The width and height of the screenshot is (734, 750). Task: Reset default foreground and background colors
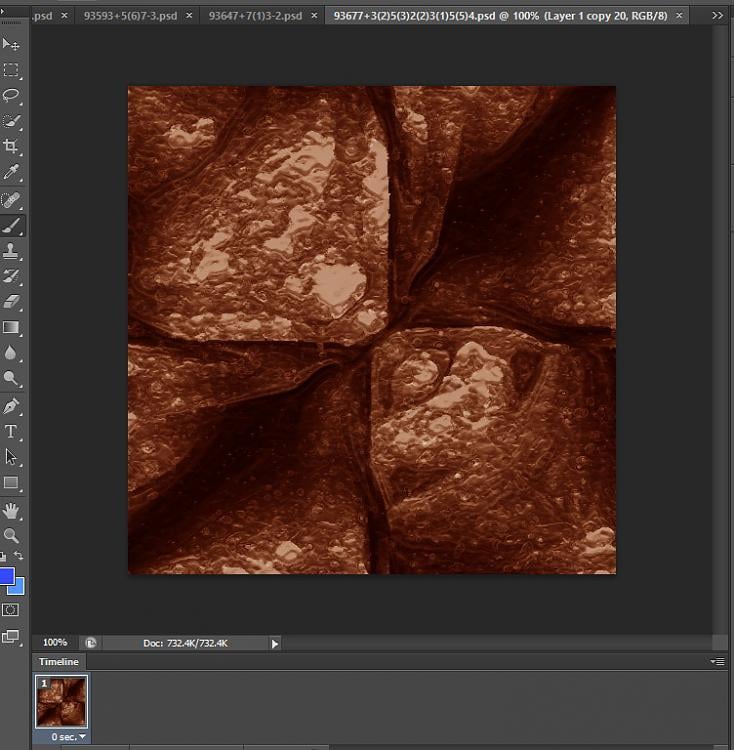pos(3,556)
